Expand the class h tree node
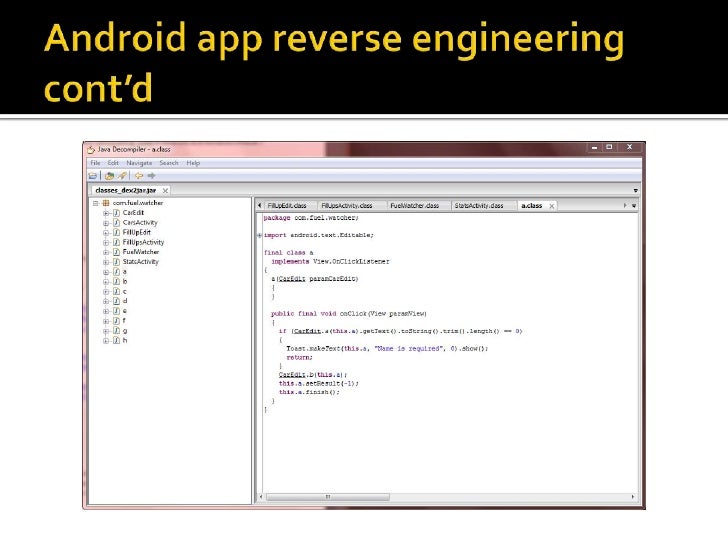728x546 pixels. (x=106, y=341)
